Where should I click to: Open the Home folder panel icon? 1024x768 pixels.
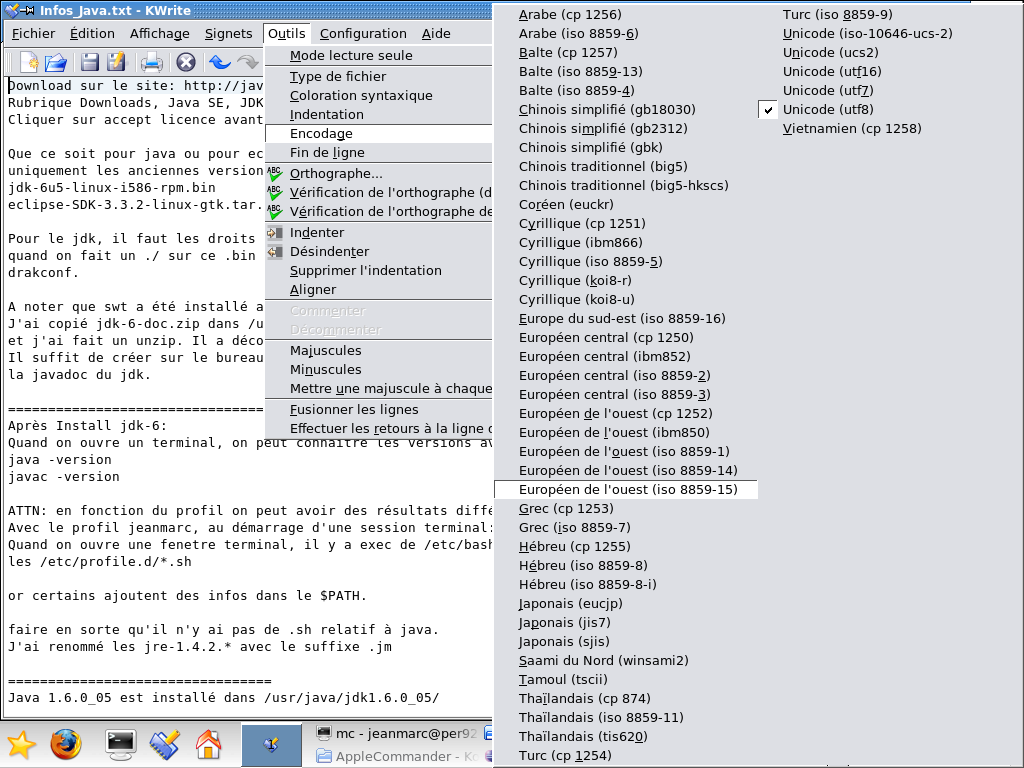click(208, 744)
